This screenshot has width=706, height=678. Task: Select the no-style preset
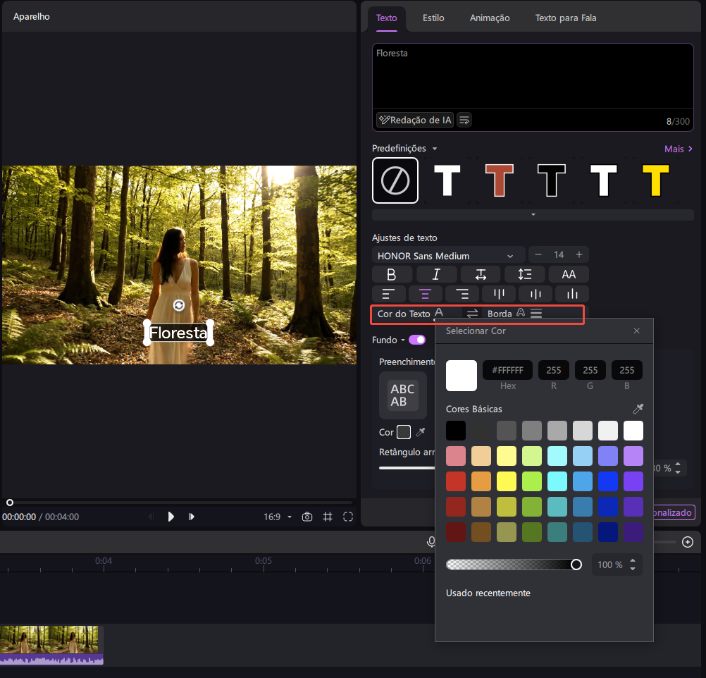[x=395, y=181]
